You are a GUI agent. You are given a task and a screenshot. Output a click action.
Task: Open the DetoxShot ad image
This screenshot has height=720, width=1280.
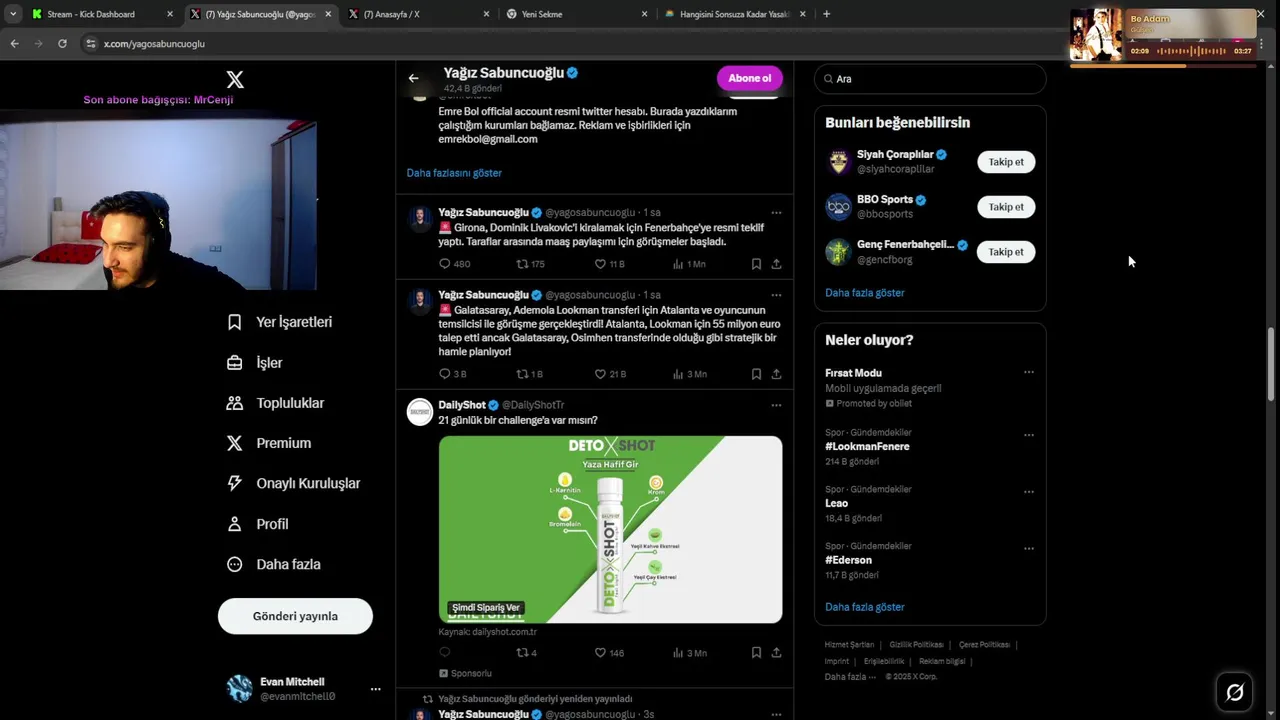pos(610,529)
